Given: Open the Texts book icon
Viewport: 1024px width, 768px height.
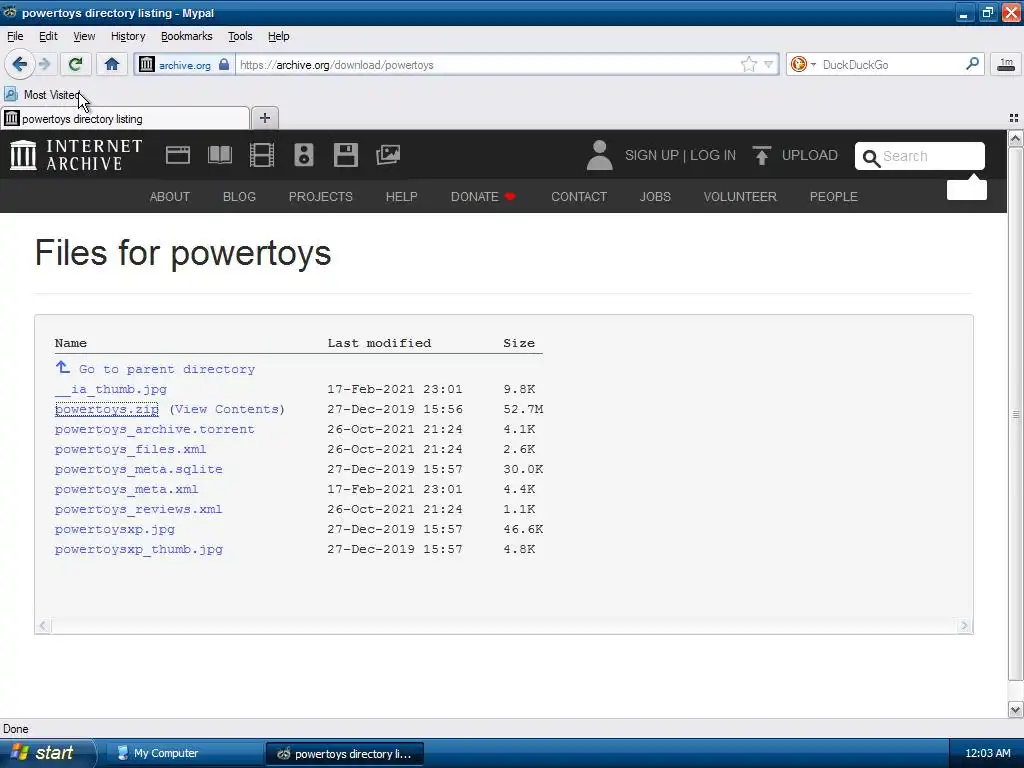Looking at the screenshot, I should click(x=219, y=155).
